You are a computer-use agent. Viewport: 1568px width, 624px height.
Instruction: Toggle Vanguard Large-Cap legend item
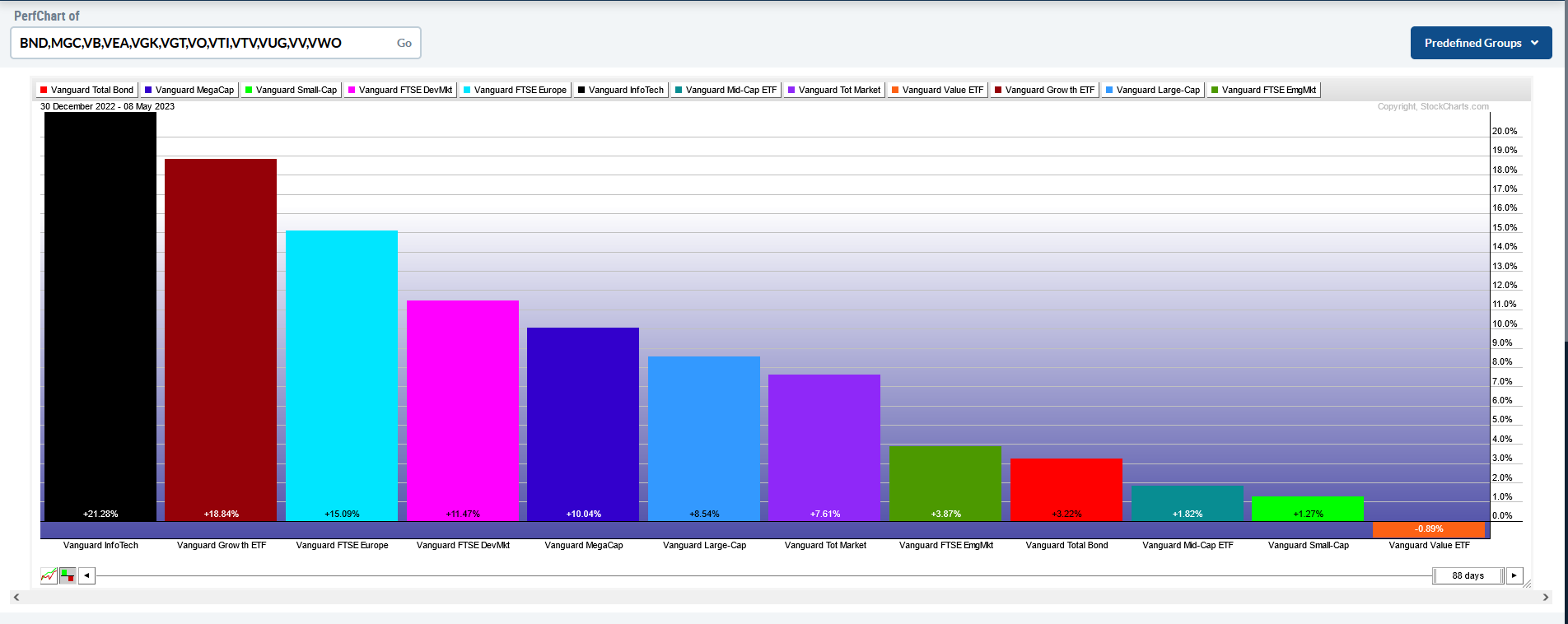coord(1153,90)
